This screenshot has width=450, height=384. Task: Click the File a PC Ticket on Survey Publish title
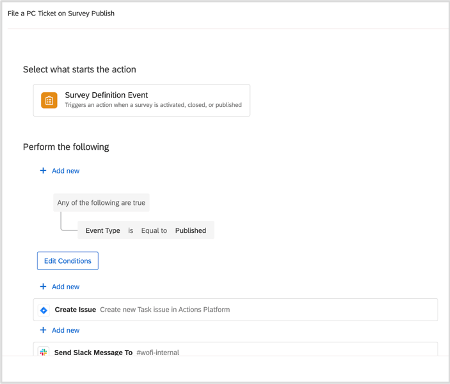(61, 14)
